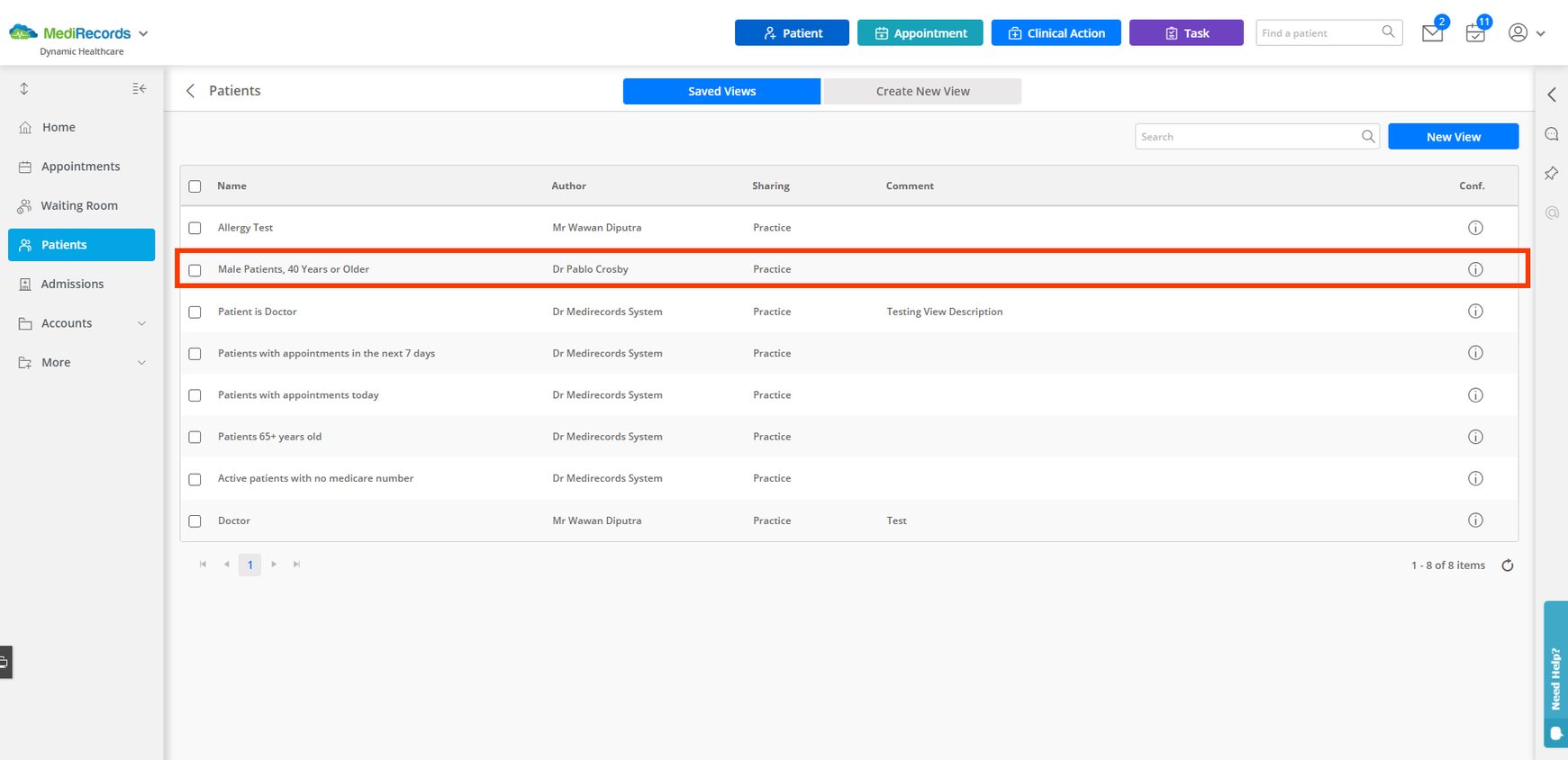Collapse the left sidebar menu icon
This screenshot has width=1568, height=760.
tap(139, 88)
